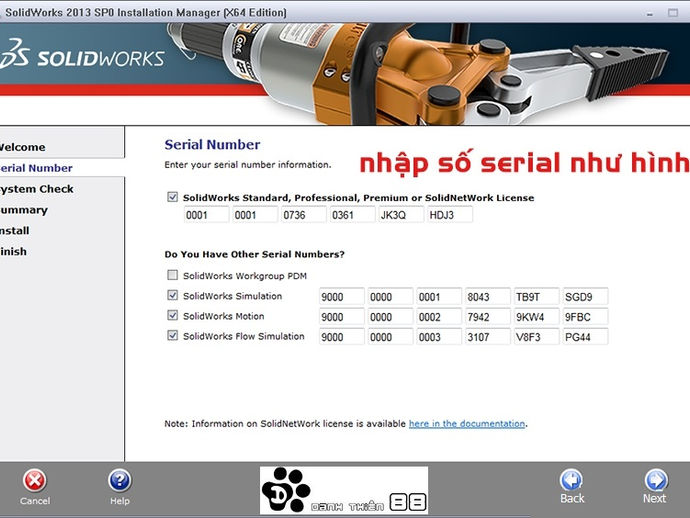This screenshot has height=518, width=690.
Task: Click the 'Serial Number' page heading
Action: pos(212,144)
